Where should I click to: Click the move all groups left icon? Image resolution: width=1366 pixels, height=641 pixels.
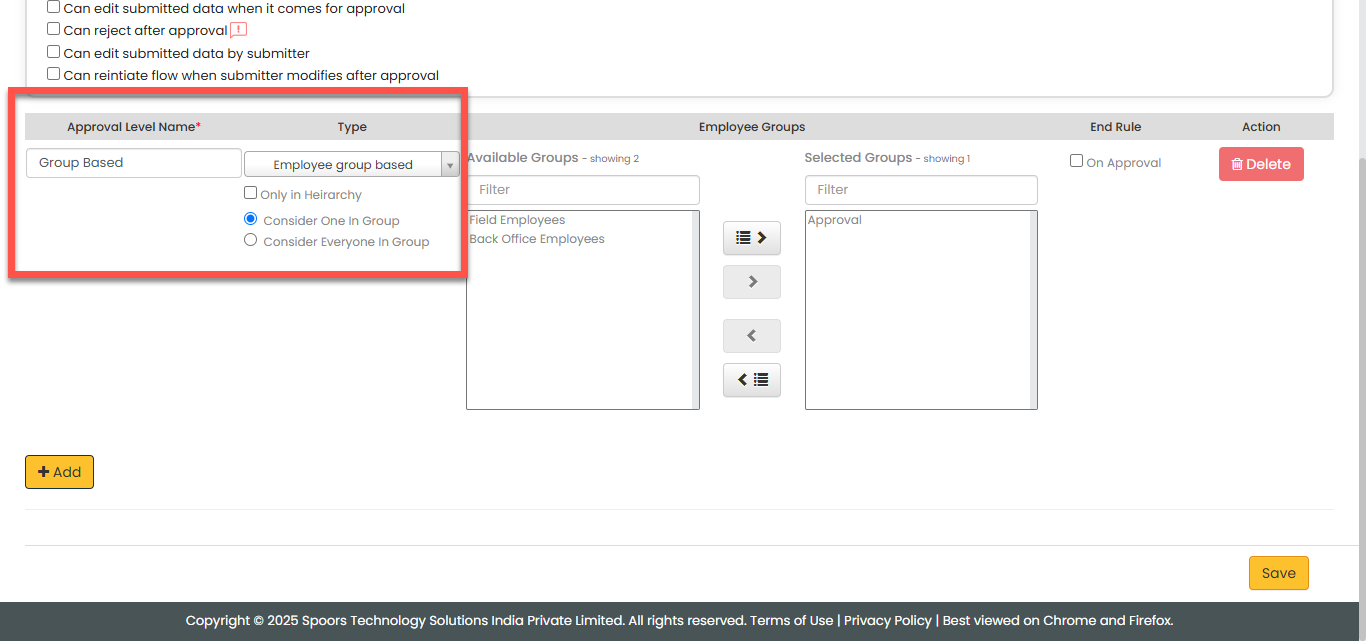pos(751,380)
